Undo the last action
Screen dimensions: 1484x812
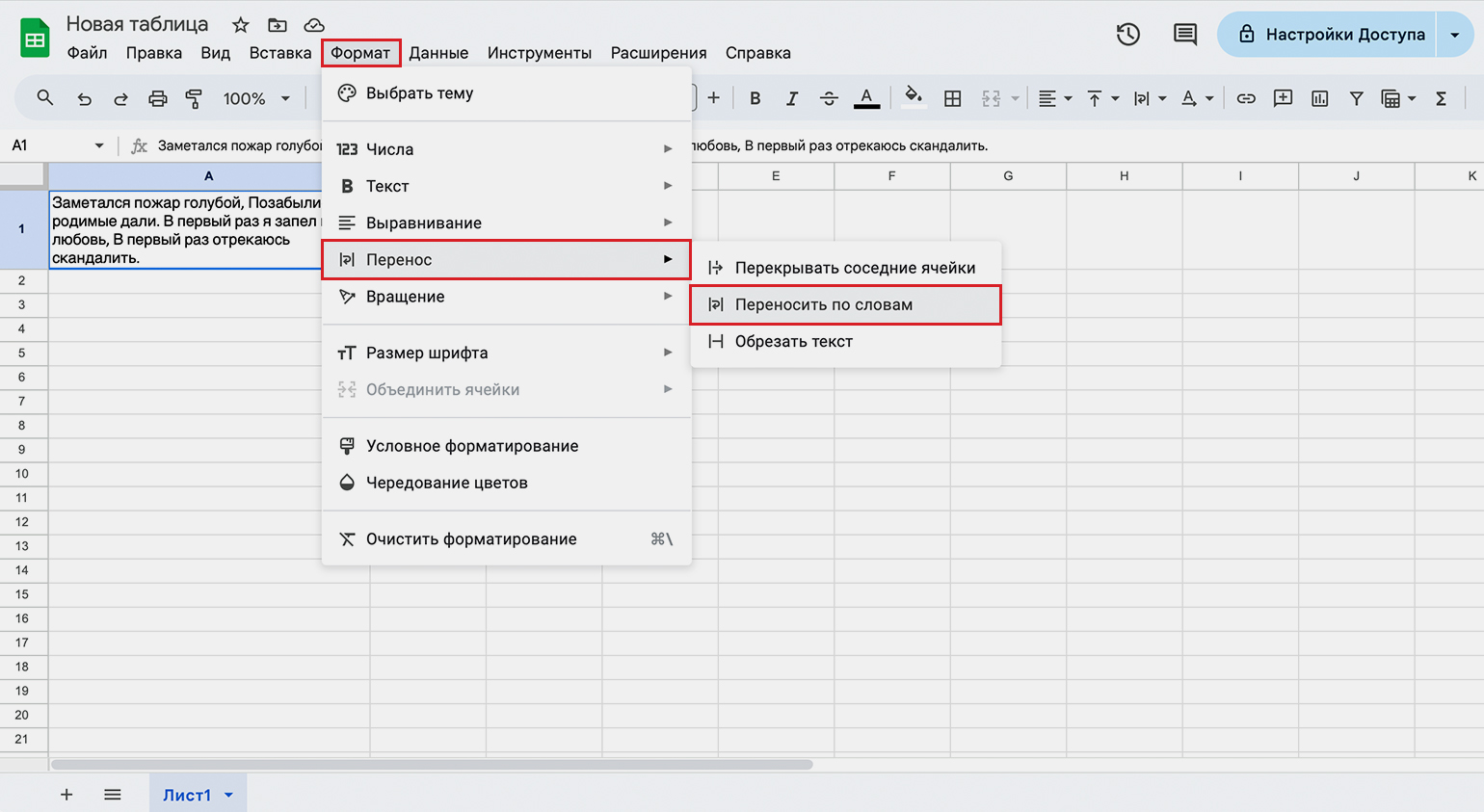pos(85,98)
